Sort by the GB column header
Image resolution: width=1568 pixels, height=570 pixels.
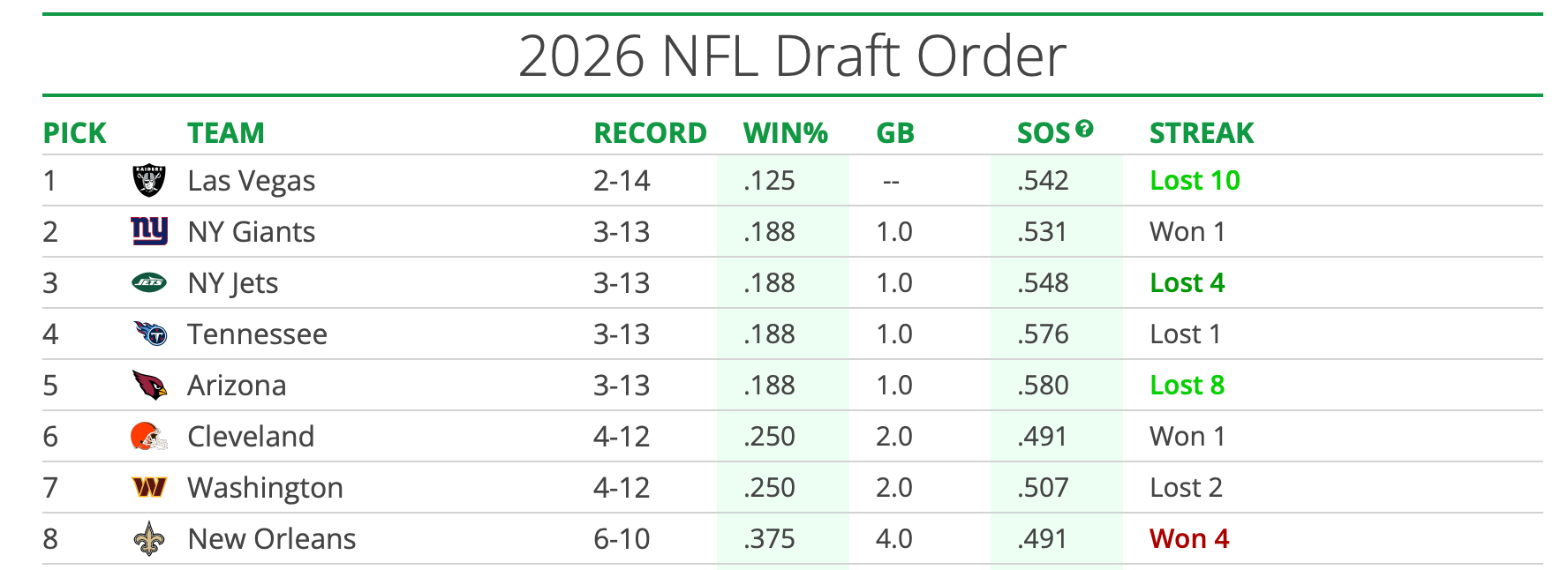click(894, 133)
